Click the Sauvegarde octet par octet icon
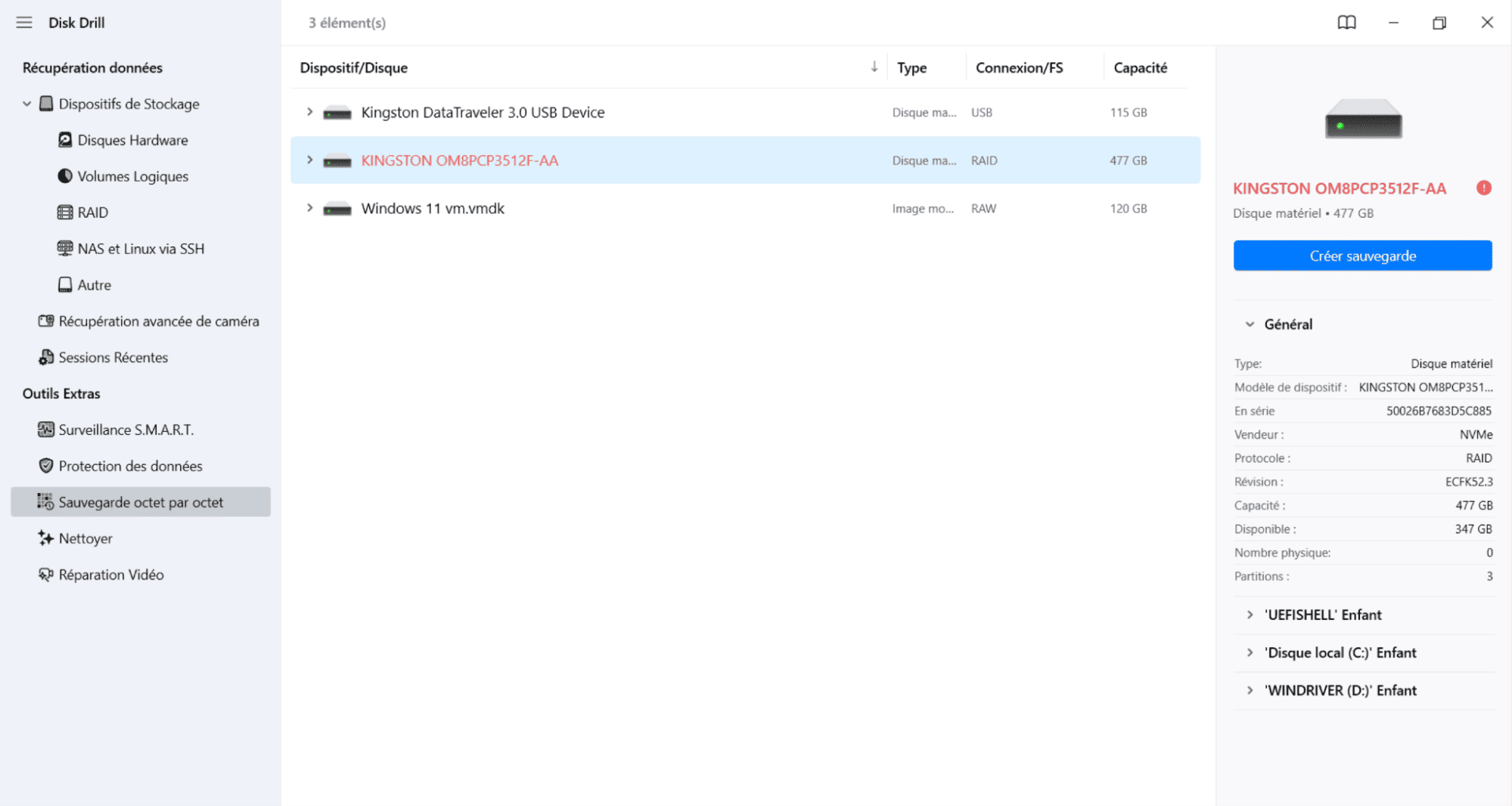Viewport: 1512px width, 806px height. pos(46,502)
